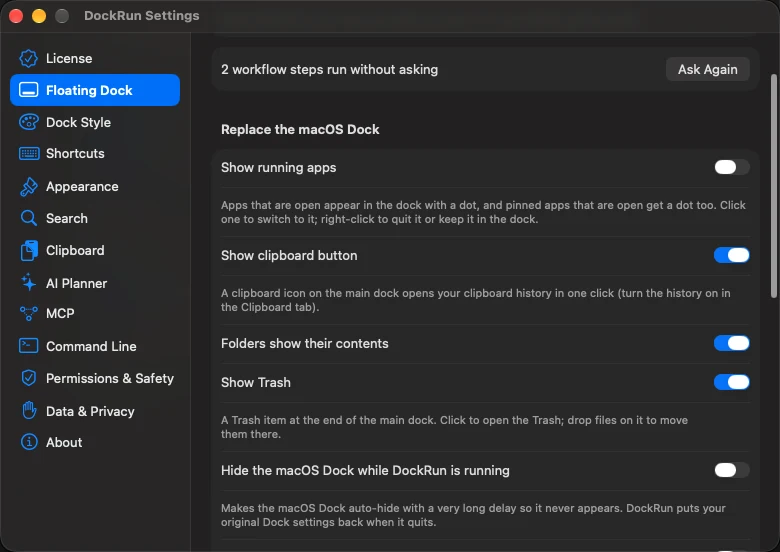Open MCP settings
Viewport: 780px width, 552px height.
pyautogui.click(x=95, y=313)
